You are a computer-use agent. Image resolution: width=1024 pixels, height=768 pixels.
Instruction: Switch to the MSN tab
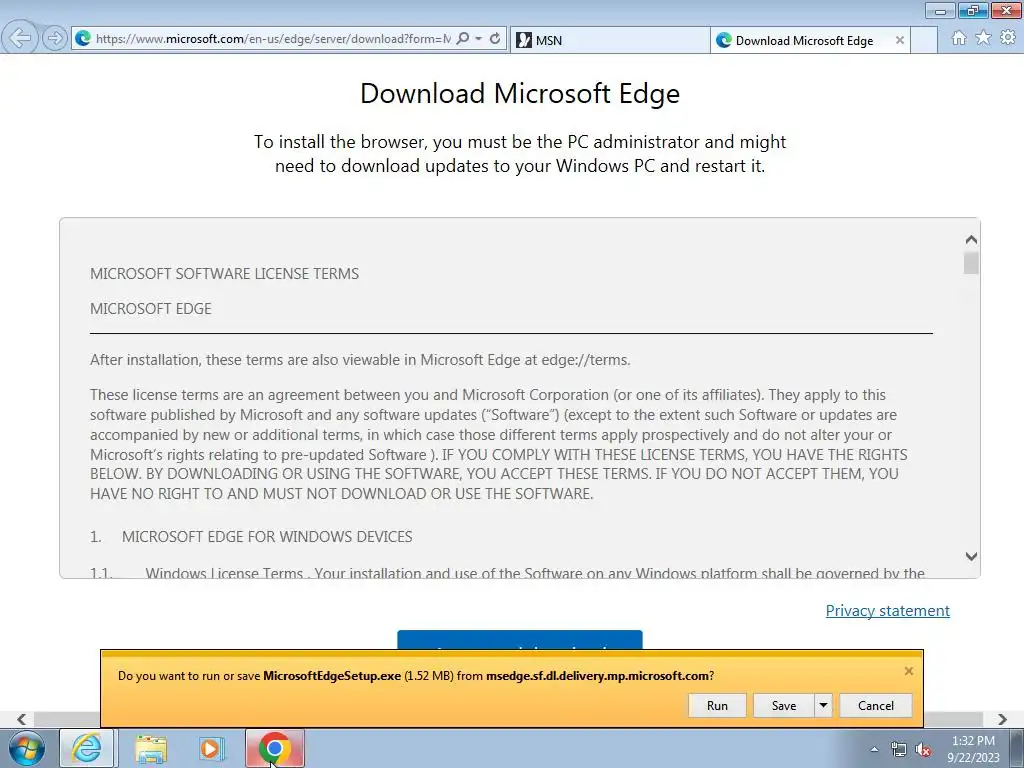click(x=609, y=40)
